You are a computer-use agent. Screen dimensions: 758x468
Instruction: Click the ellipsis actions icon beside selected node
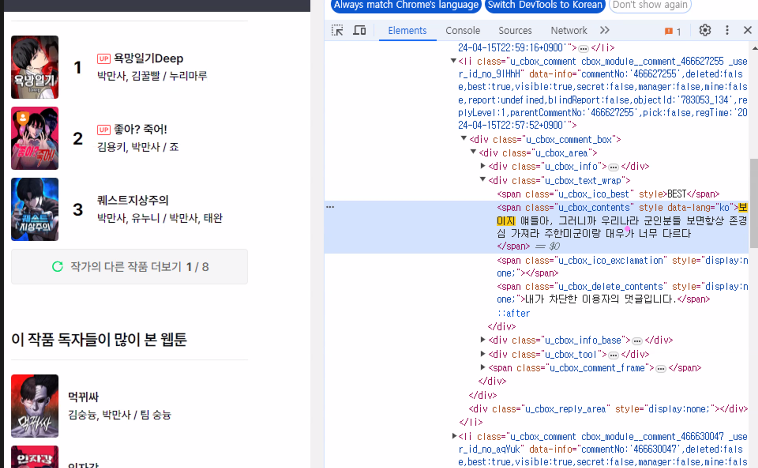tap(330, 207)
